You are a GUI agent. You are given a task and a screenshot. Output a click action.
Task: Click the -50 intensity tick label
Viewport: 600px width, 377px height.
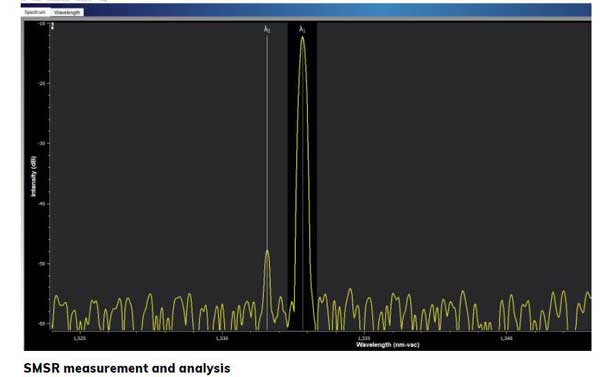pyautogui.click(x=41, y=264)
